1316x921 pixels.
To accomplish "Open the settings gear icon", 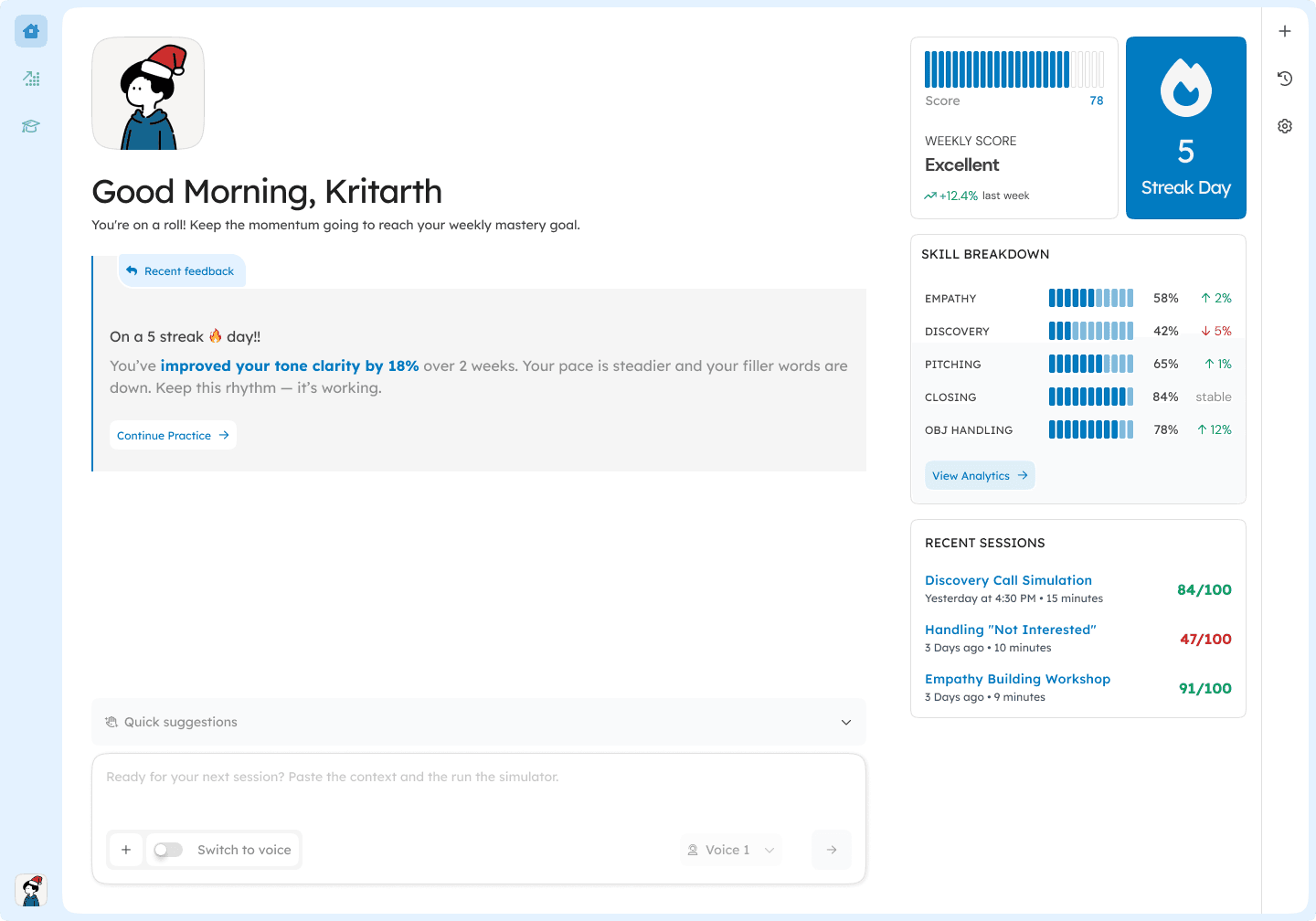I will coord(1285,126).
